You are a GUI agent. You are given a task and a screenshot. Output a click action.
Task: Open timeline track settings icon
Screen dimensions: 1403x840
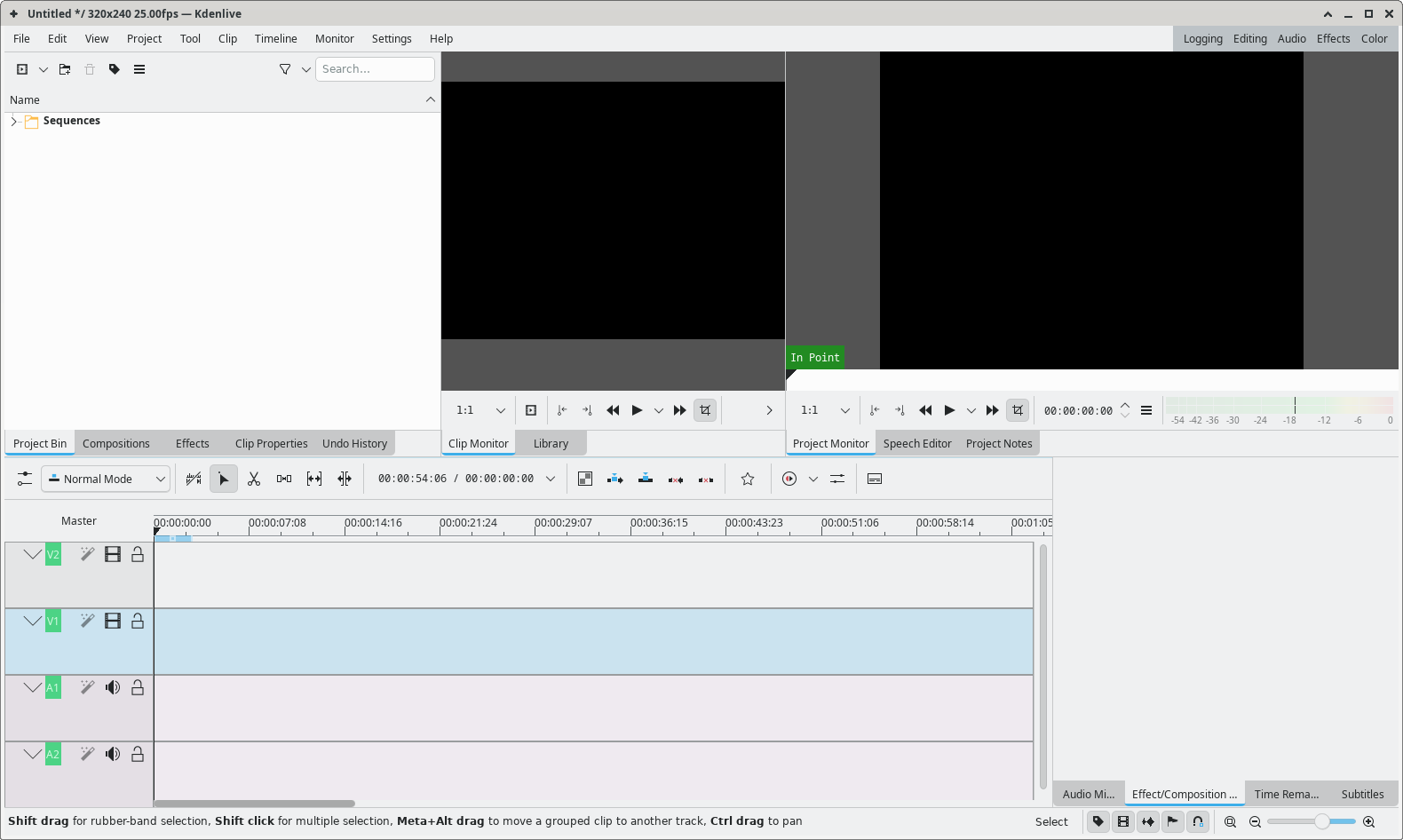25,479
